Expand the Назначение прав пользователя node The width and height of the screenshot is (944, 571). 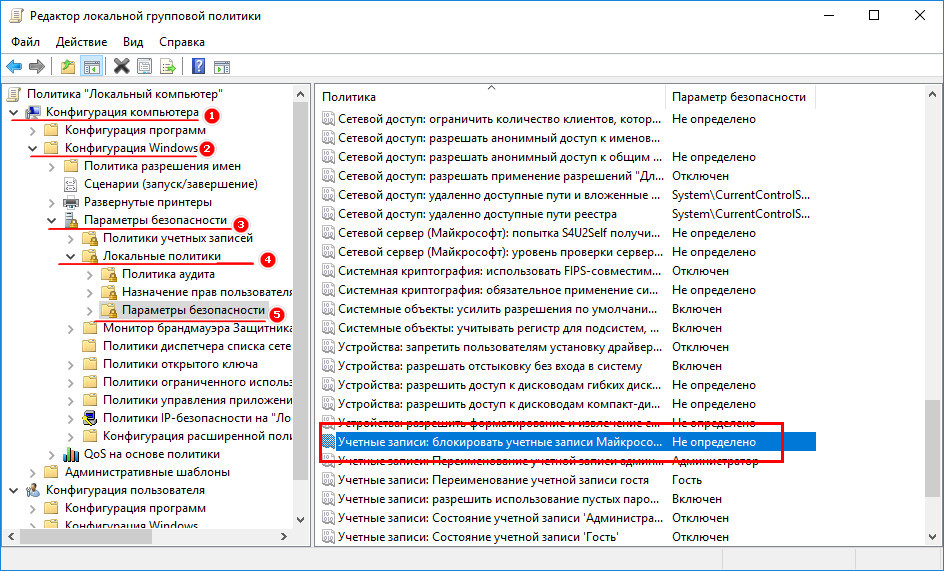(x=90, y=293)
